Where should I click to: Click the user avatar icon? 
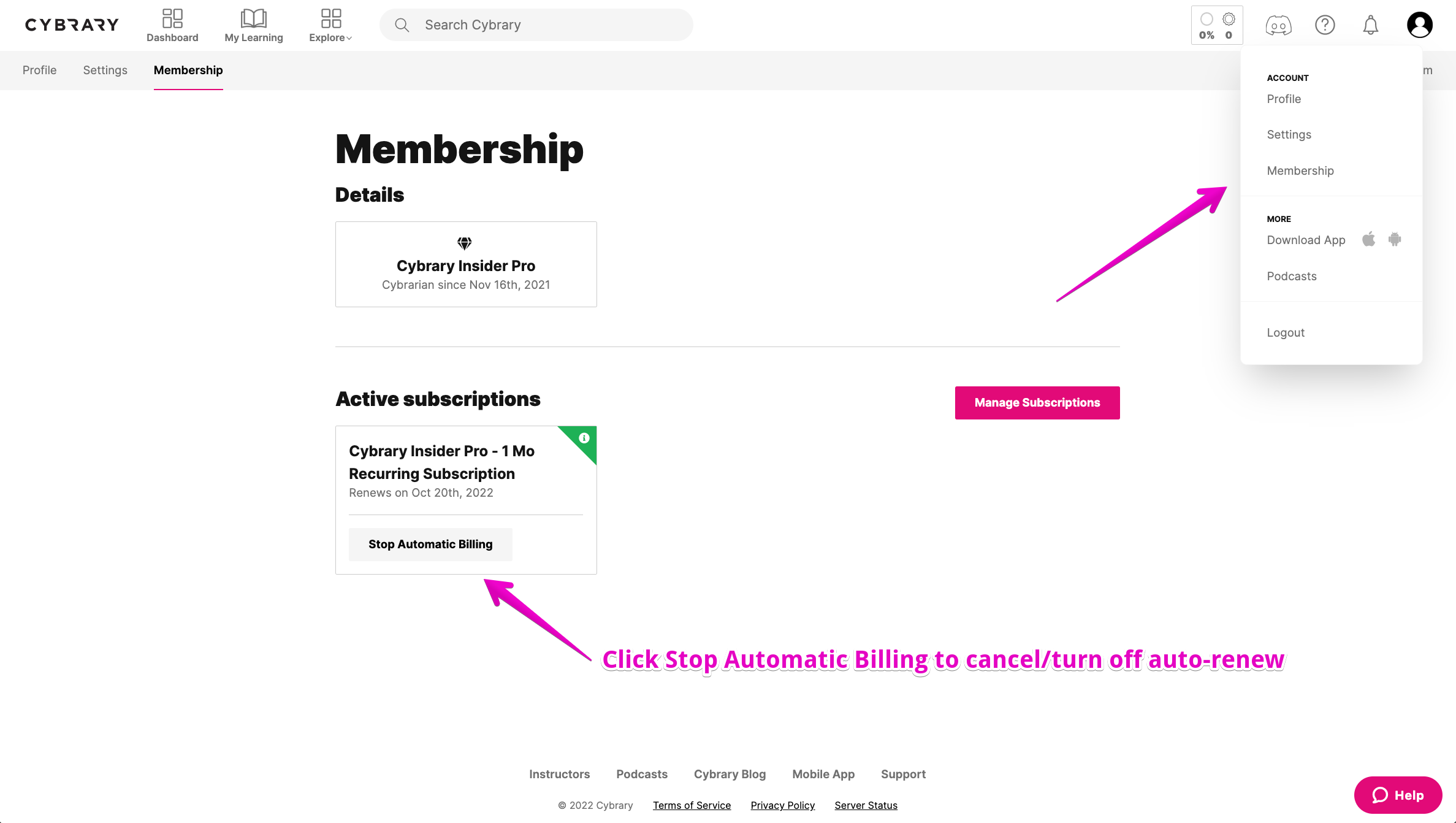point(1419,25)
